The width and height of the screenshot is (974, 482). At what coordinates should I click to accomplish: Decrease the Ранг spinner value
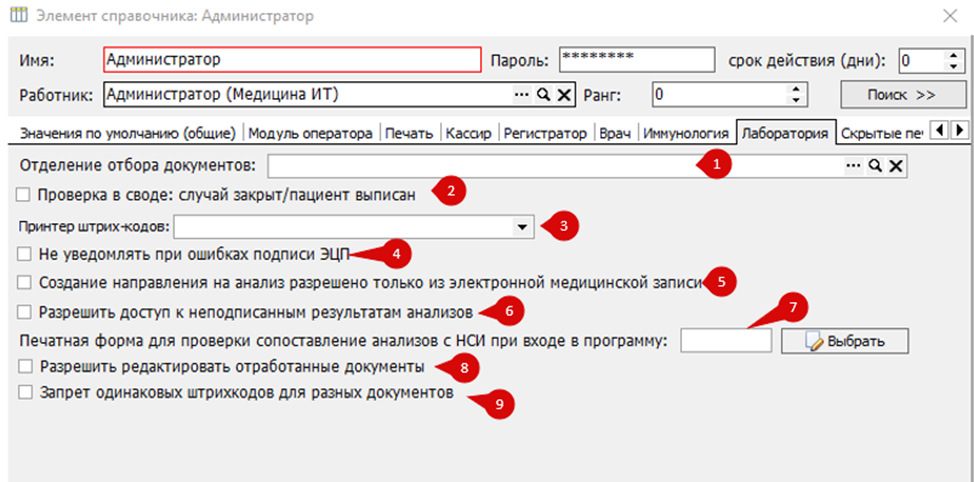795,101
